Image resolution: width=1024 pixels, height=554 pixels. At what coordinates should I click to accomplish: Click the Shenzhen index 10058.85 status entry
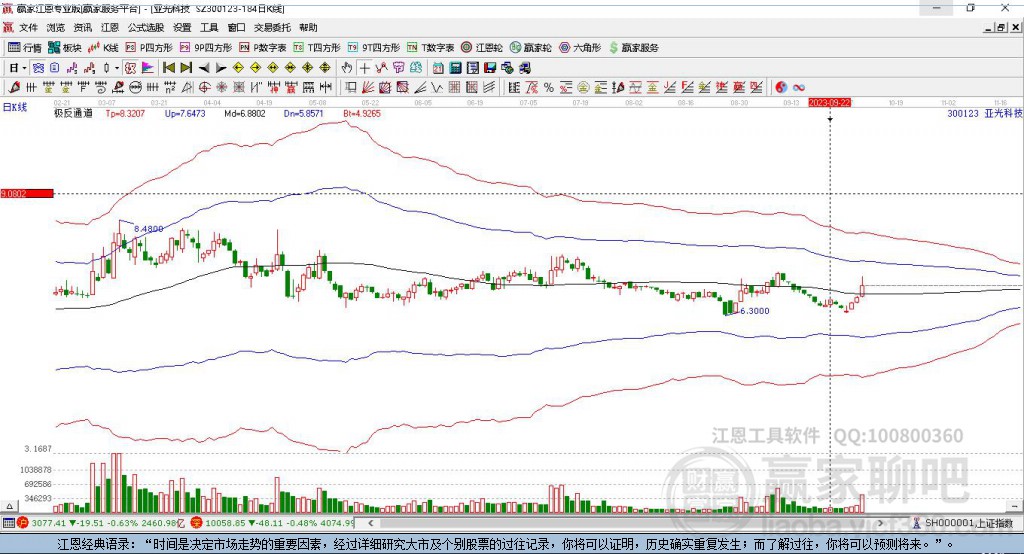click(x=272, y=523)
